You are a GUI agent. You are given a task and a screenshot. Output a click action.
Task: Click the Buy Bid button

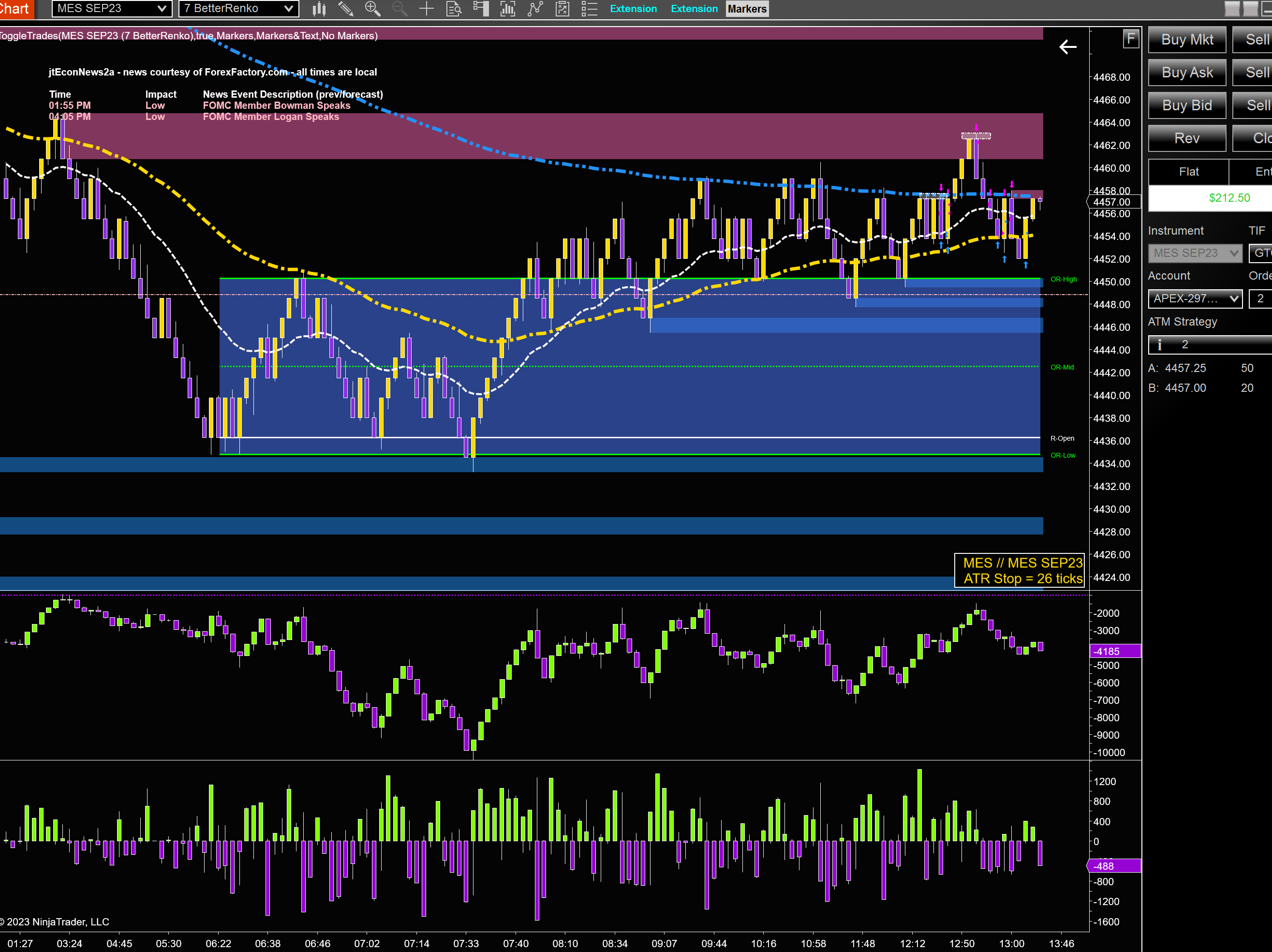(1187, 105)
